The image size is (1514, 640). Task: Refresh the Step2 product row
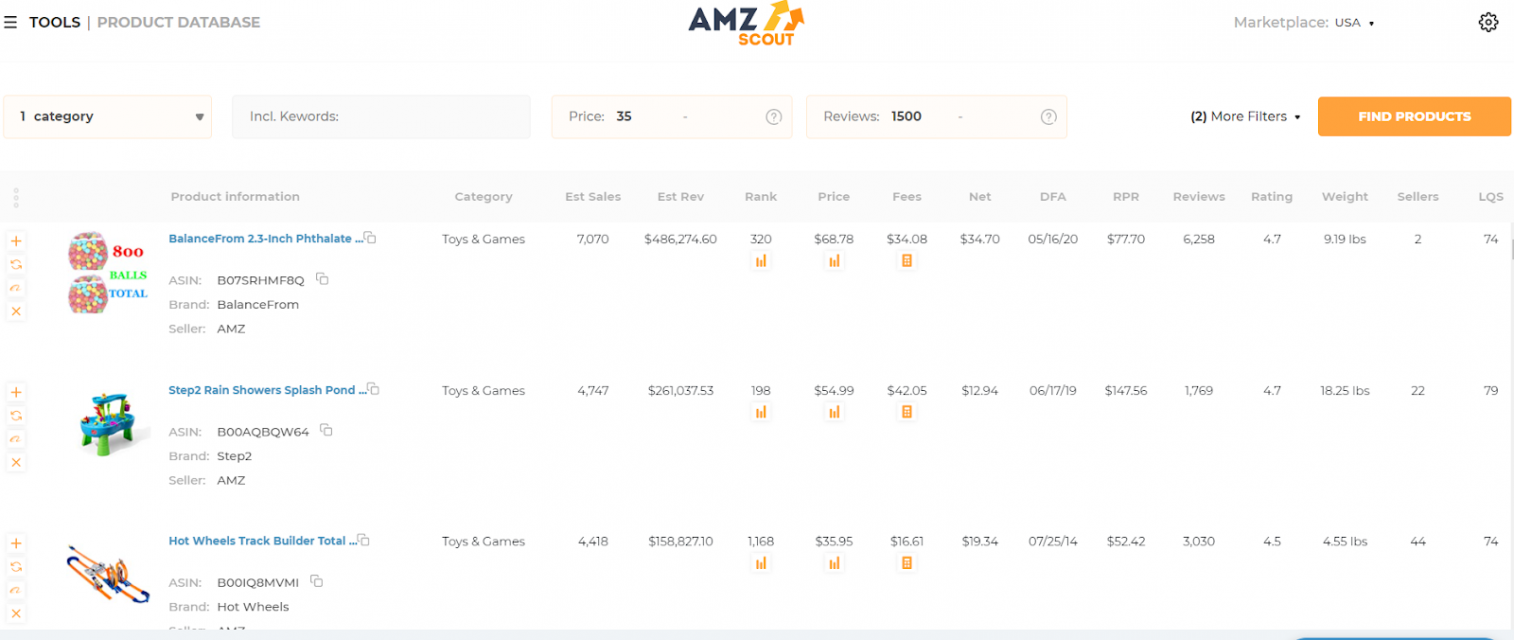tap(16, 415)
